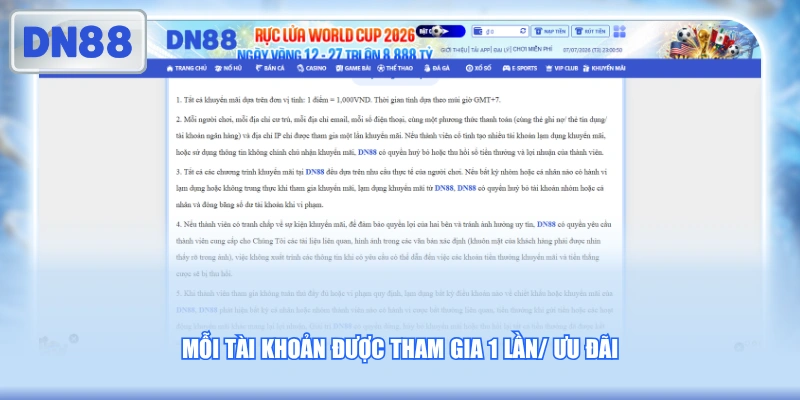Click the balance amount field
The height and width of the screenshot is (400, 800).
click(501, 31)
